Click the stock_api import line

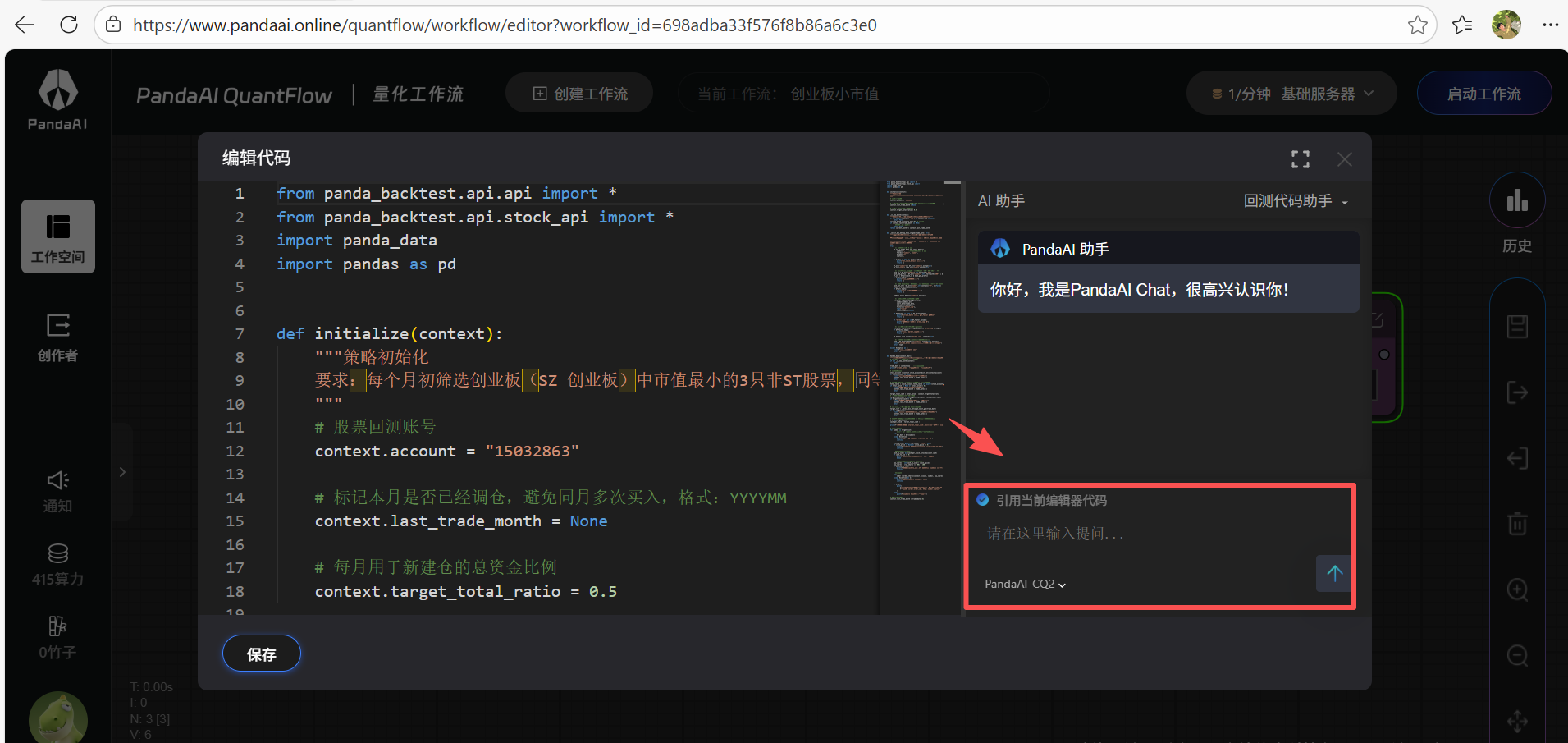pos(475,218)
